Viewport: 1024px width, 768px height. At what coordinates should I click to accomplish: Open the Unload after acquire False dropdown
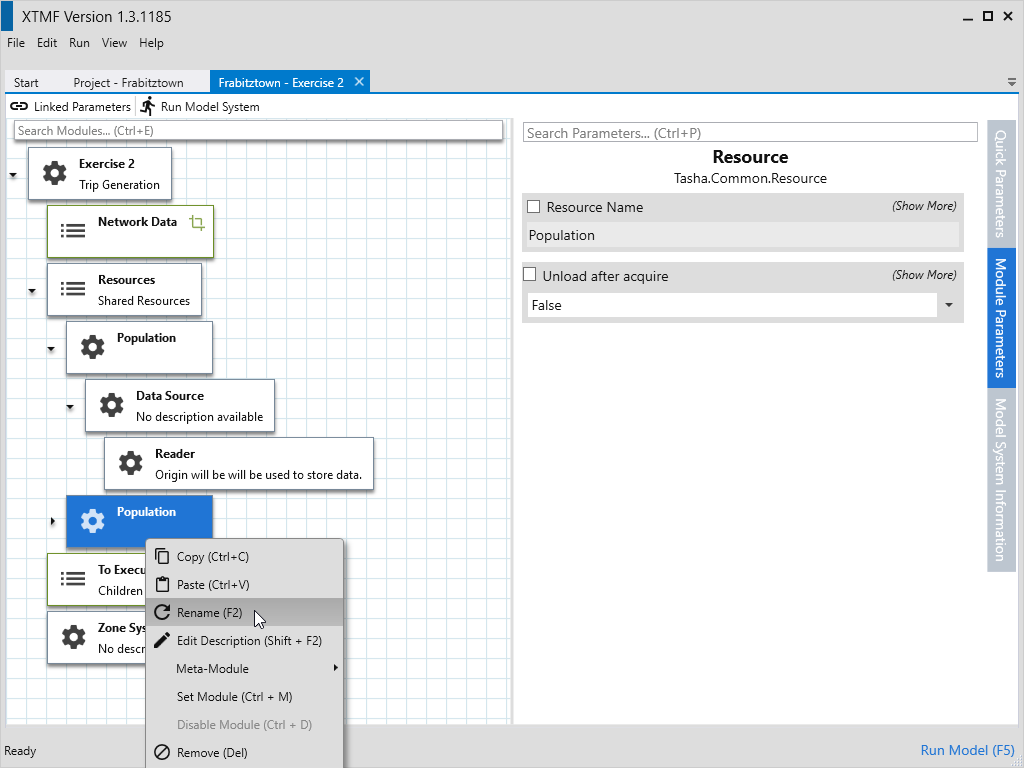click(948, 305)
